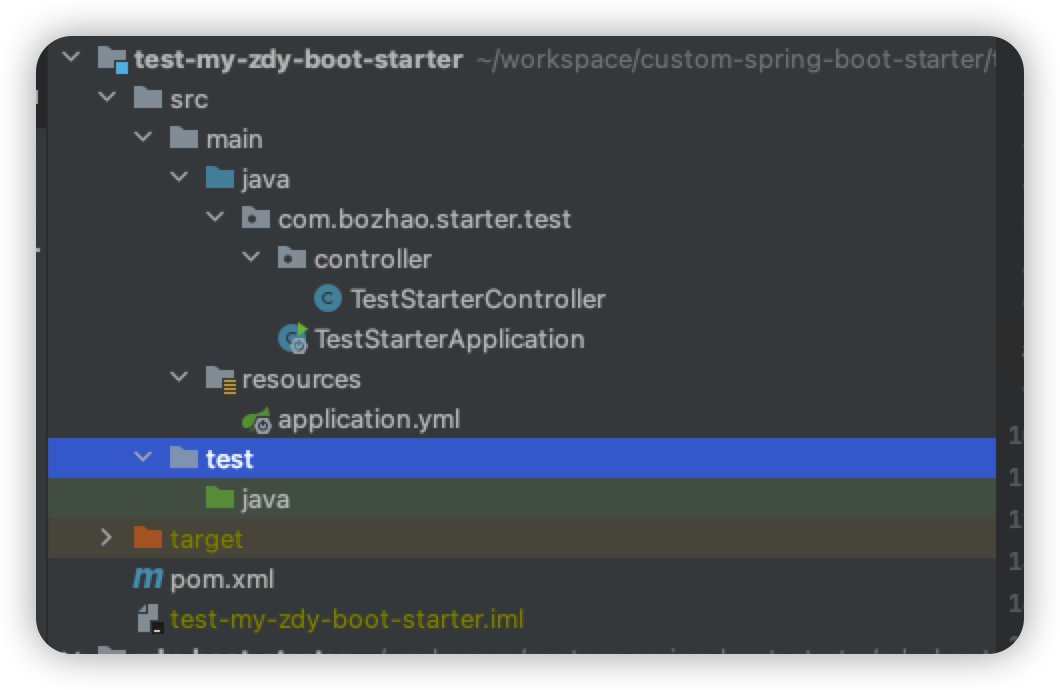
Task: Select the main folder label
Action: pyautogui.click(x=234, y=138)
